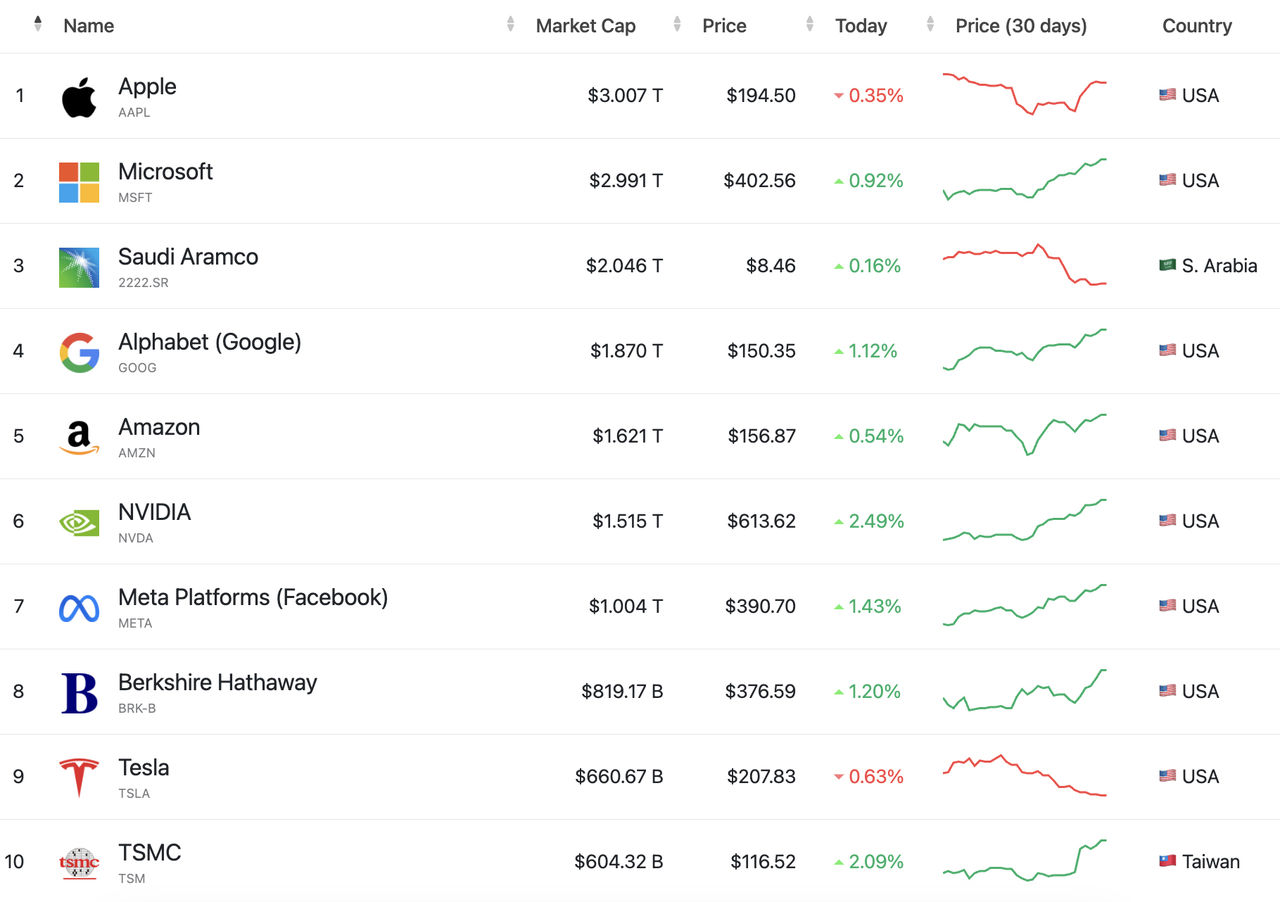Sort the table by Market Cap

pyautogui.click(x=585, y=26)
